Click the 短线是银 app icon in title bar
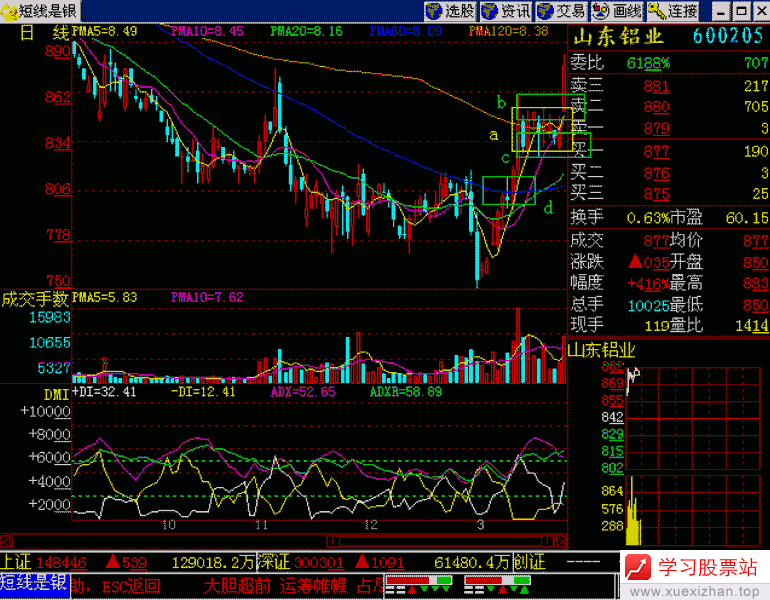Screen dimensions: 770x600 click(8, 11)
